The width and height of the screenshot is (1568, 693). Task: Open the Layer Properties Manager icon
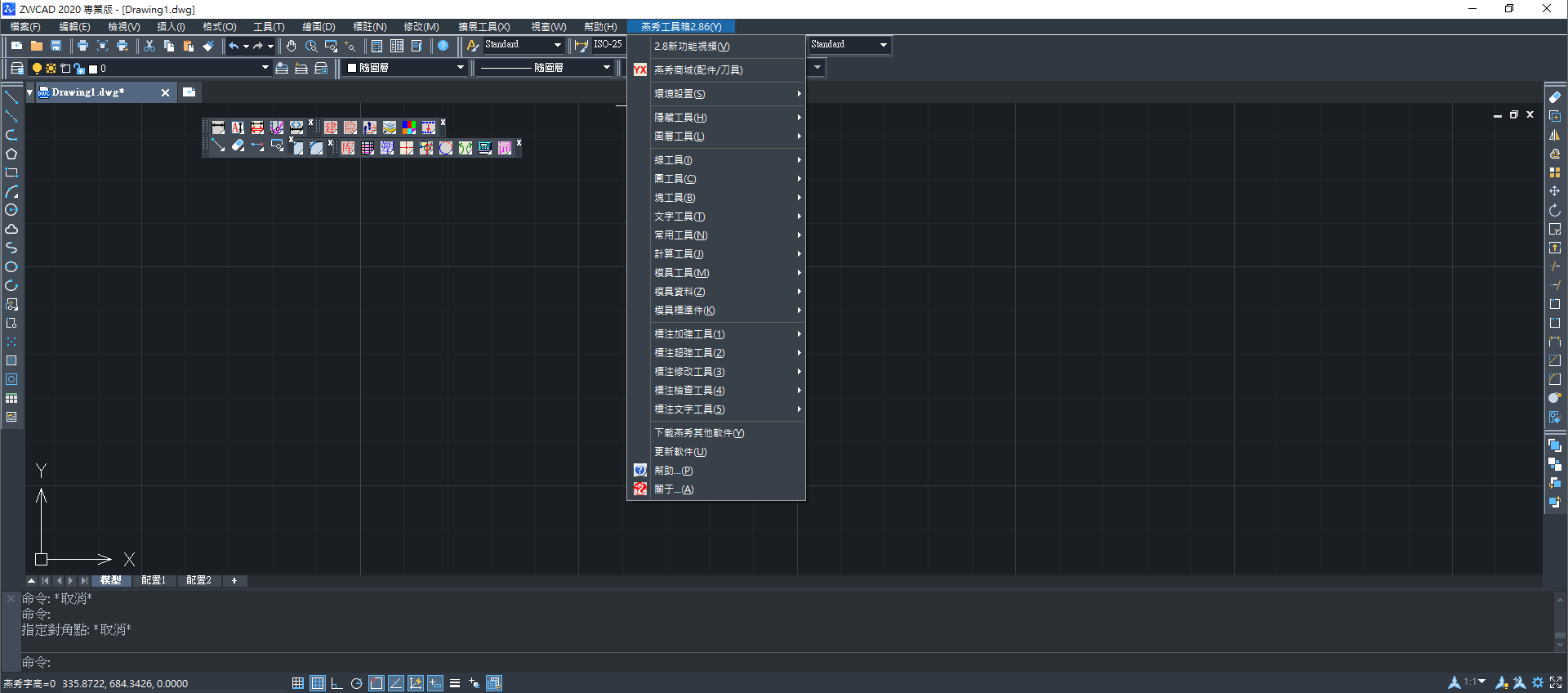(16, 68)
